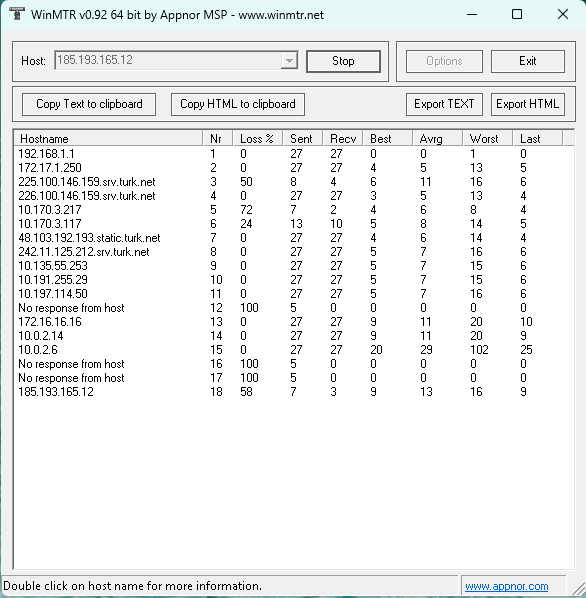The height and width of the screenshot is (598, 586).
Task: Select 226.100.146.159.srv.turk.net row
Action: pos(294,196)
